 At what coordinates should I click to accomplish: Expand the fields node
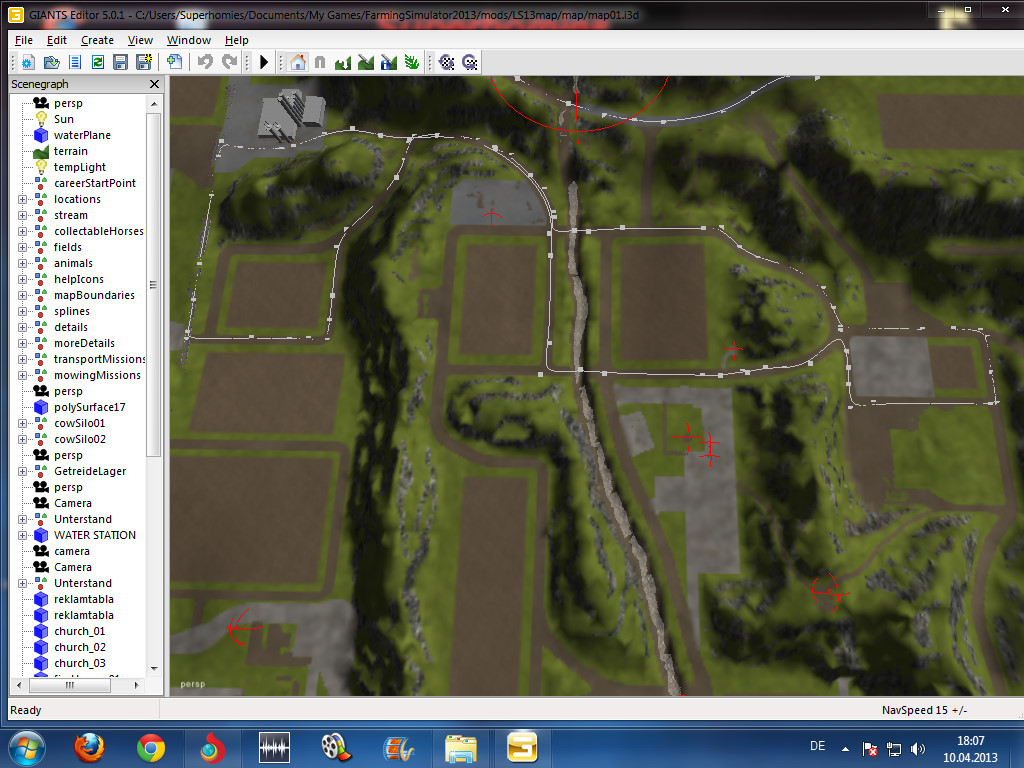pos(22,247)
